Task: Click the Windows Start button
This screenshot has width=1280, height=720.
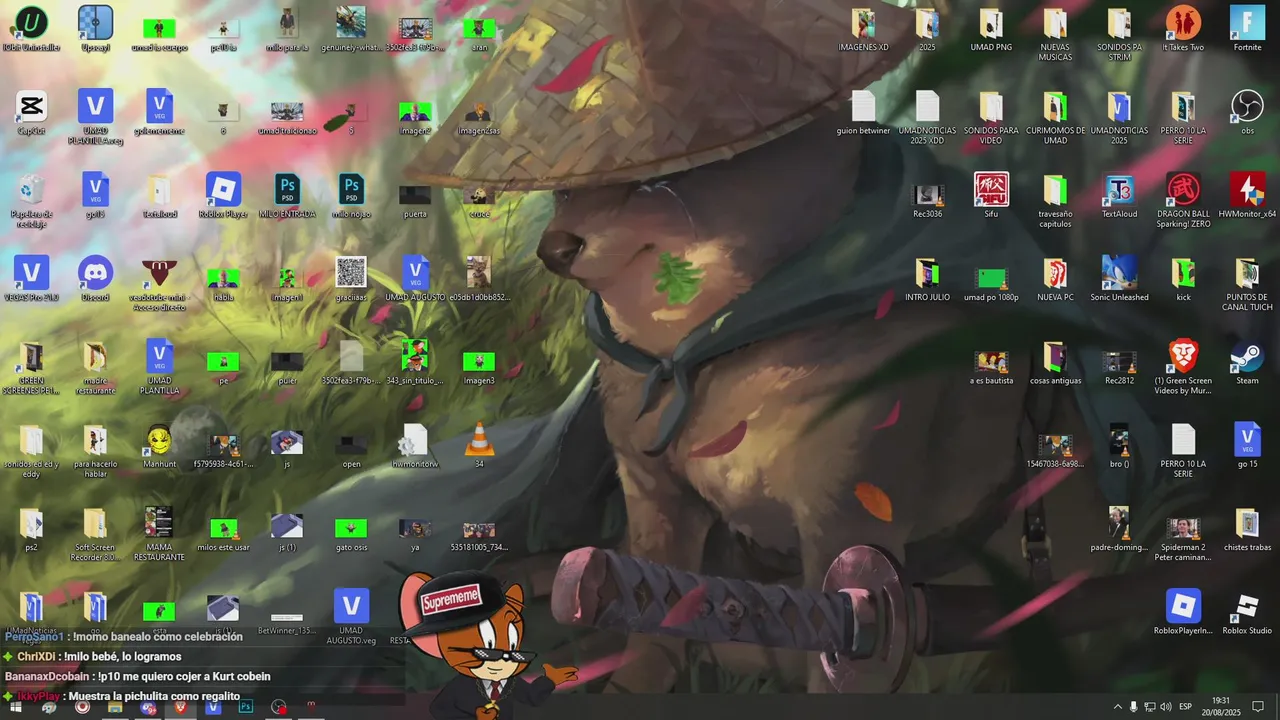Action: [16, 707]
